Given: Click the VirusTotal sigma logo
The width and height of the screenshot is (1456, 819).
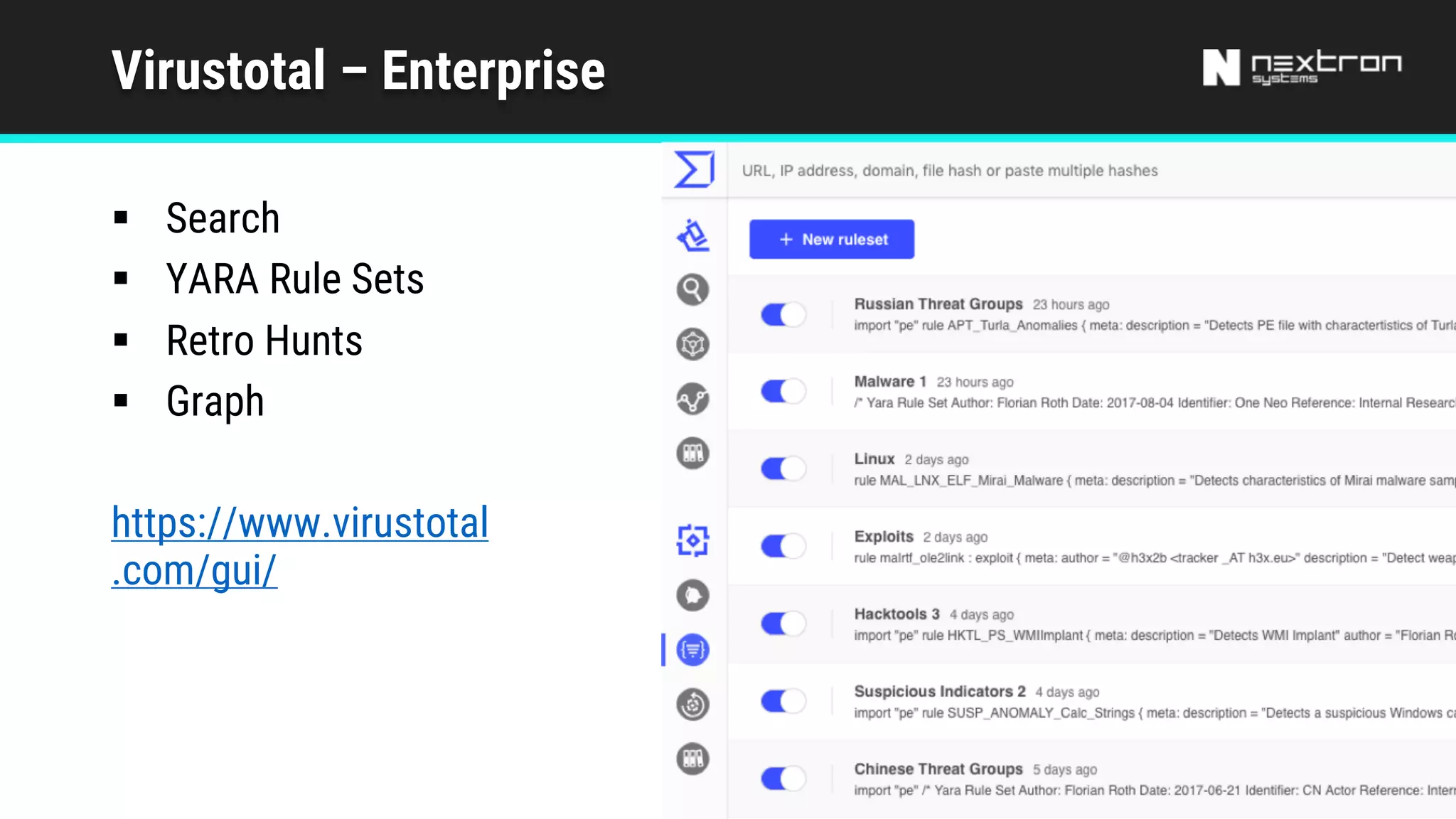Looking at the screenshot, I should pos(694,169).
